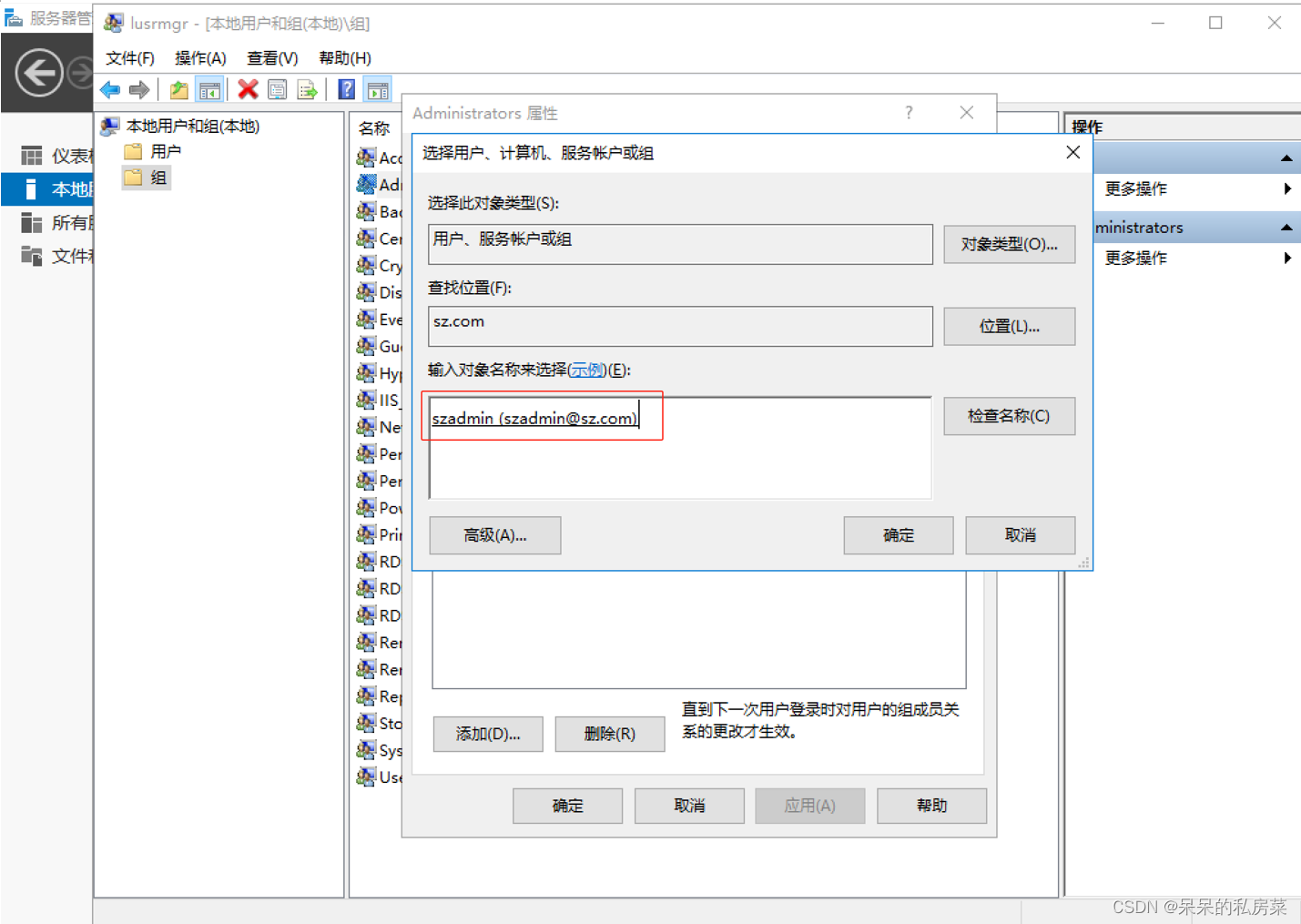
Task: Click the question mark in Administrators properties title
Action: tap(909, 112)
